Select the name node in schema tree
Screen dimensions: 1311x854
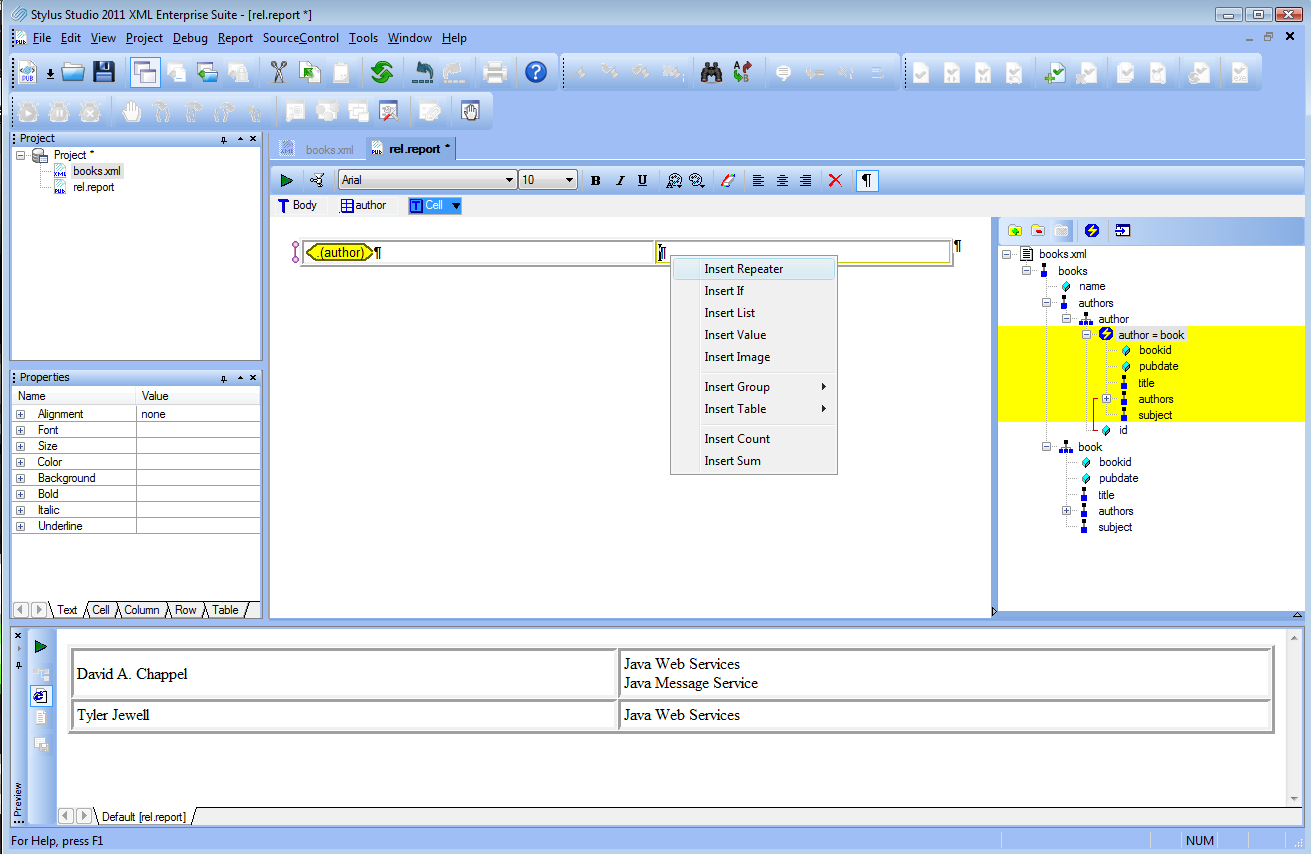tap(1092, 286)
